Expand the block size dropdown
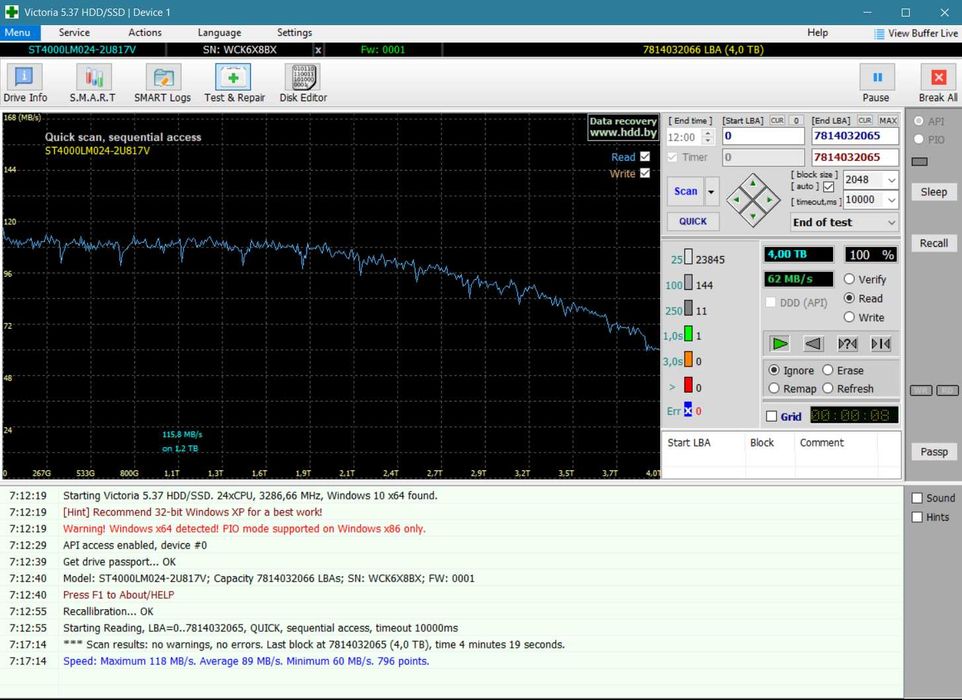Viewport: 962px width, 700px height. click(x=889, y=180)
